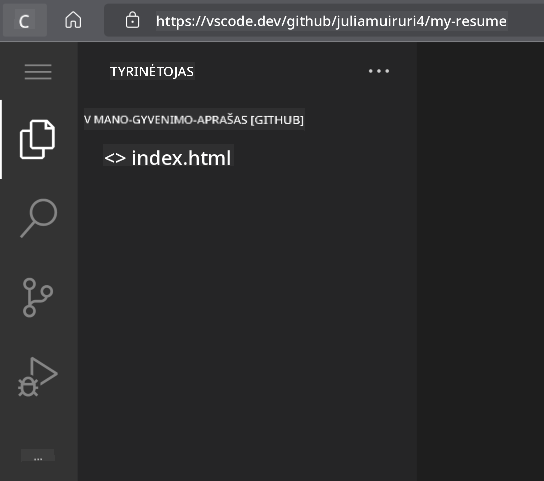Screen dimensions: 544x481
Task: Click the angle-brackets icon beside index.html
Action: pos(115,158)
